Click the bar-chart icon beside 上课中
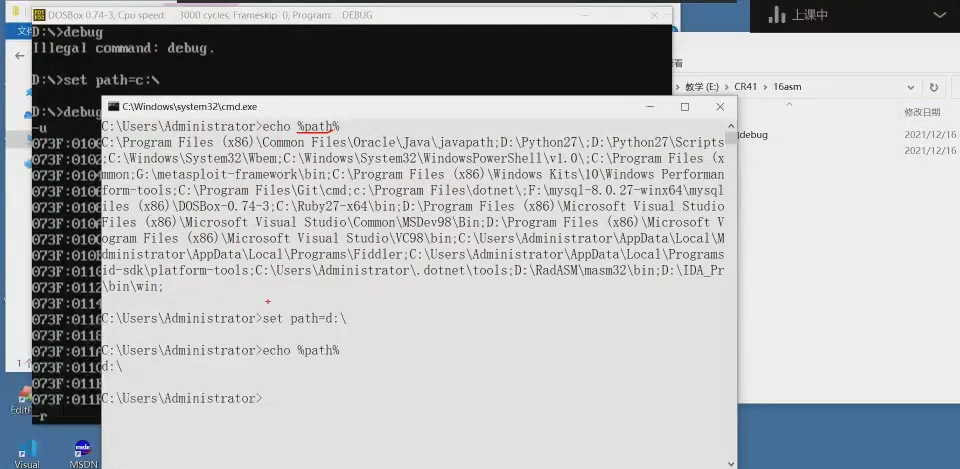Image resolution: width=960 pixels, height=469 pixels. [x=776, y=15]
